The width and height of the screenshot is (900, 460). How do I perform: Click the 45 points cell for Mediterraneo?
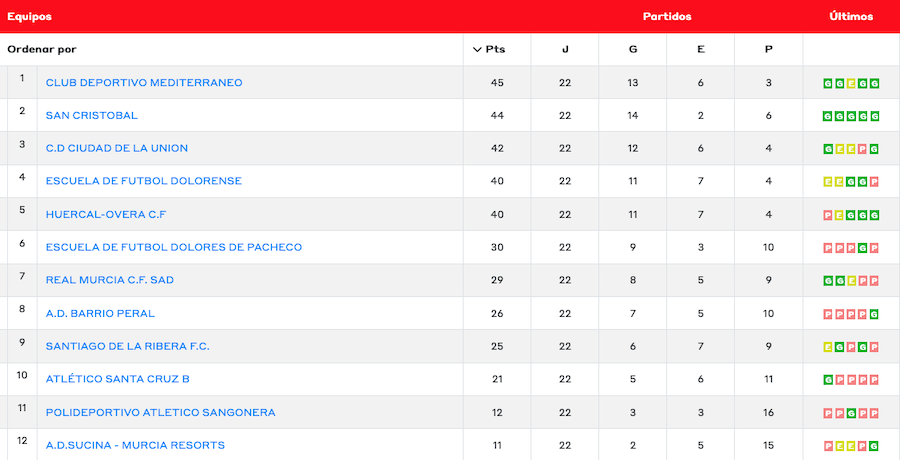click(x=497, y=83)
